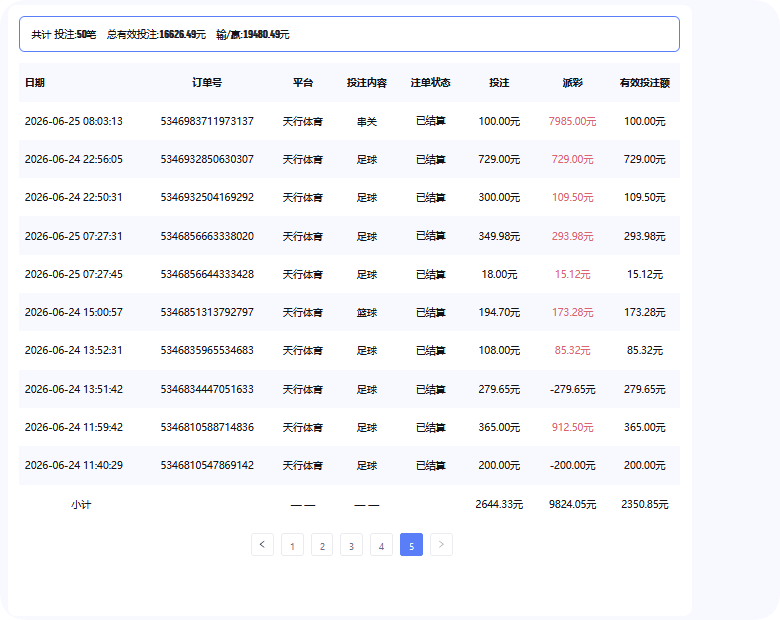Screen dimensions: 780x620
Task: Click date 2026-06-25 08:03:13
Action: coord(74,121)
